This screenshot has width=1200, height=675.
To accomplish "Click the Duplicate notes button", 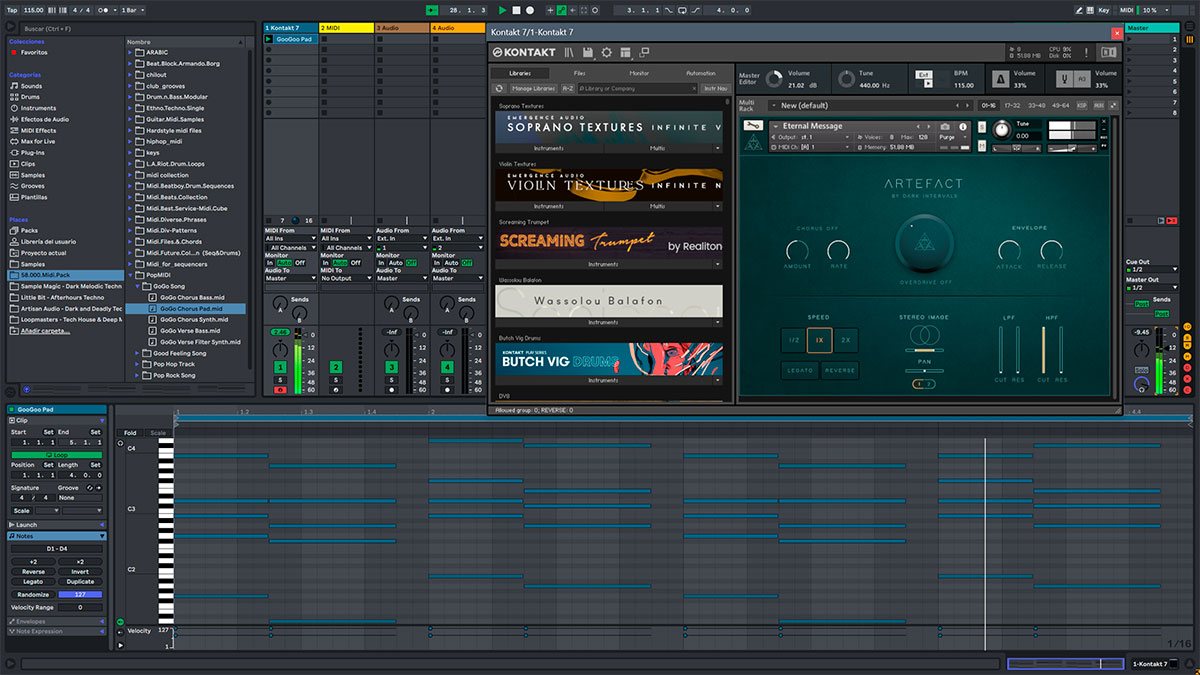I will coord(80,582).
